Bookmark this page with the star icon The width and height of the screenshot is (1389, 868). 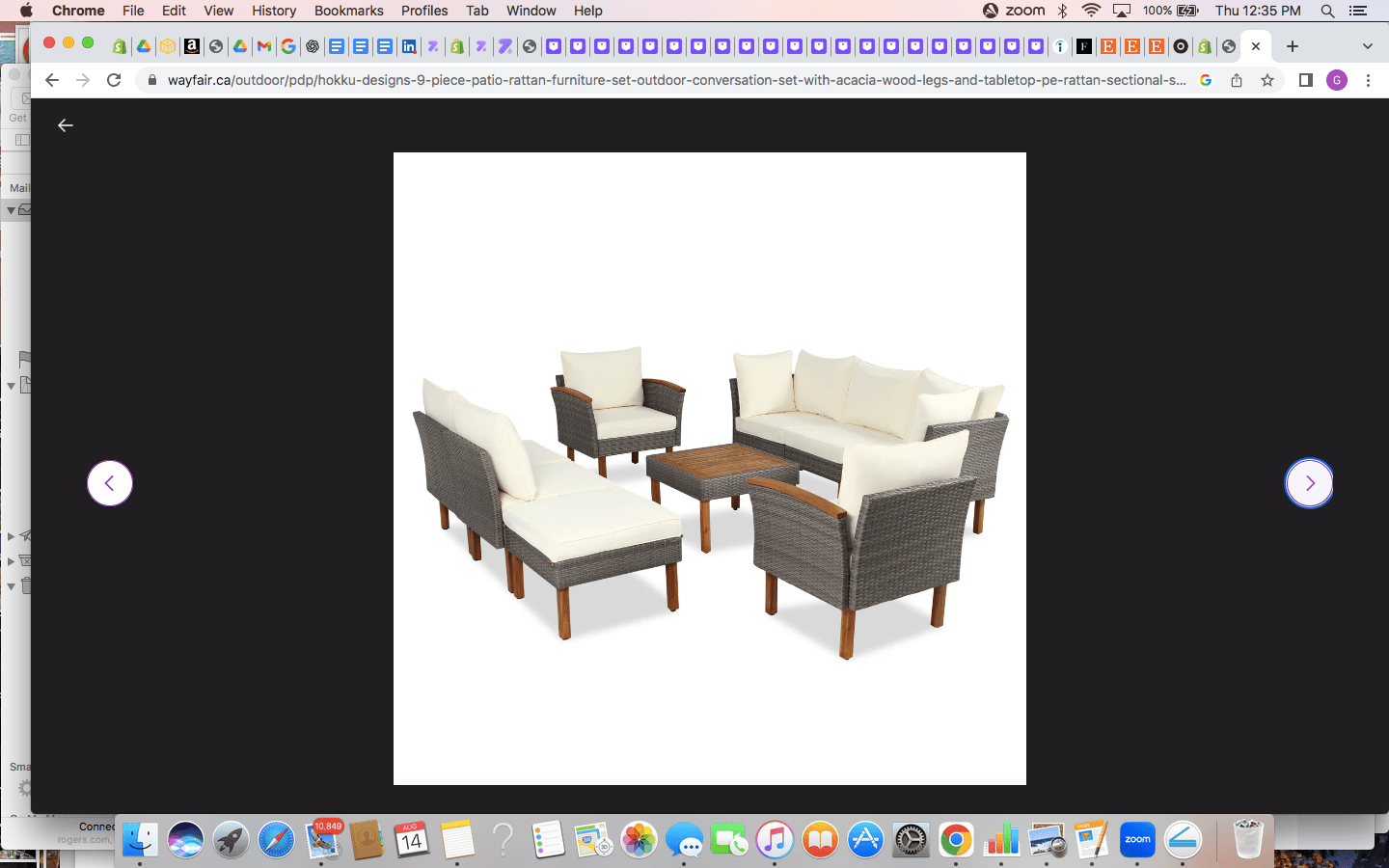(1267, 80)
